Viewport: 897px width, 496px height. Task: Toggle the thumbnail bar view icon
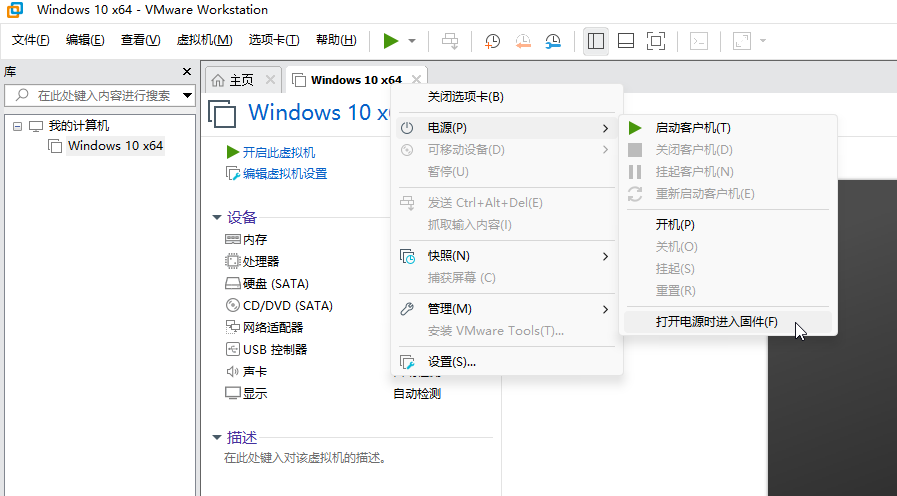(x=626, y=41)
